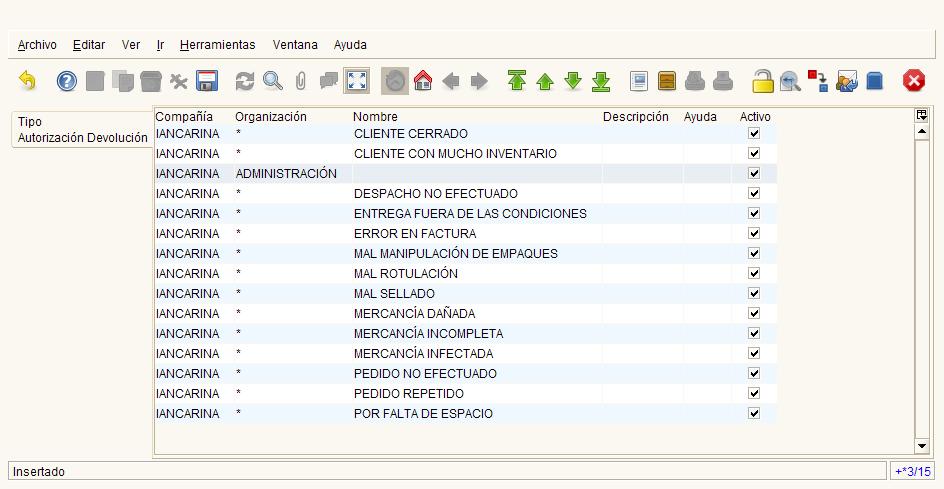Toggle Activo checkbox in ADMINISTRACIÓN row

[754, 173]
